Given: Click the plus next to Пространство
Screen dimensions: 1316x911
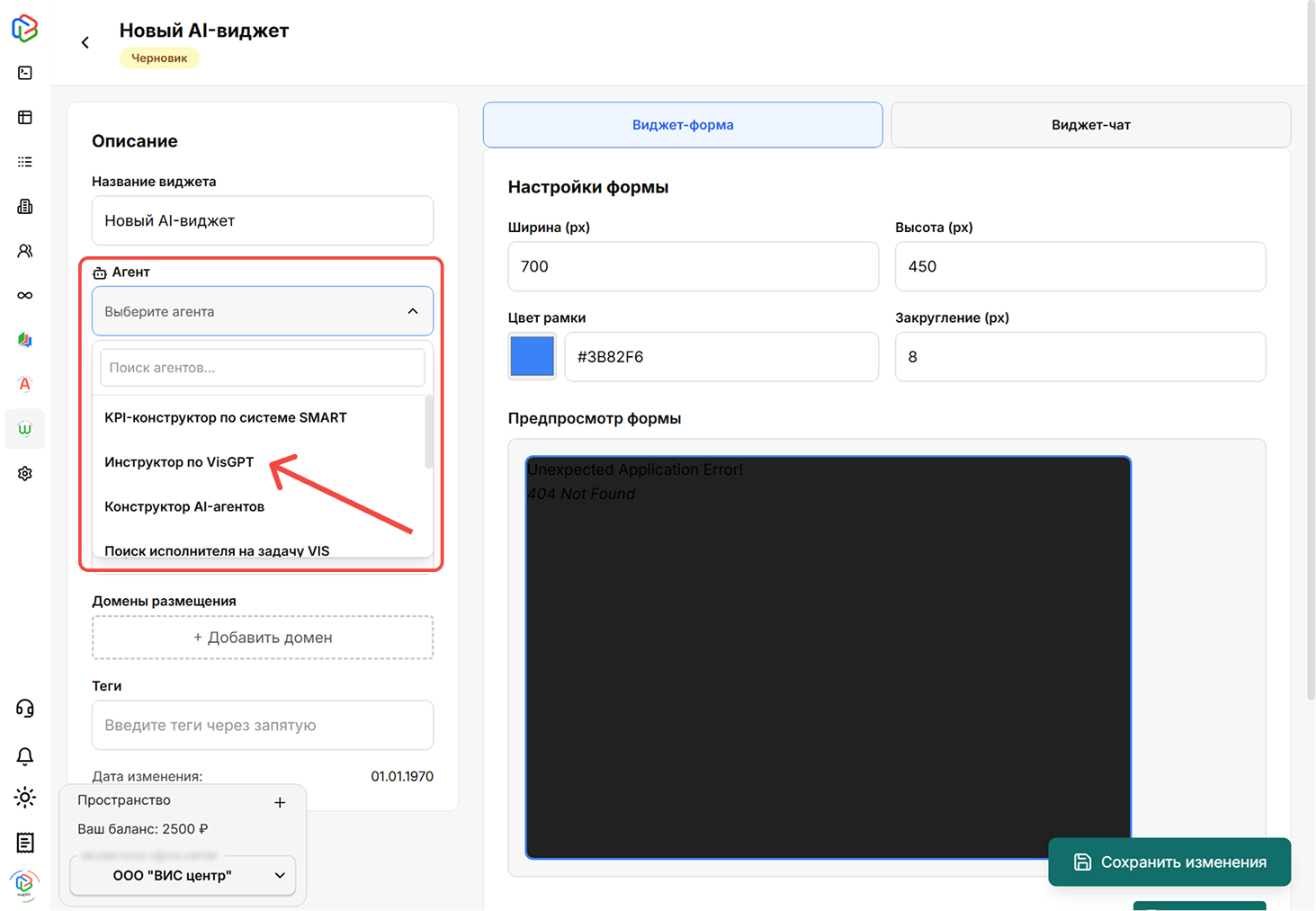Looking at the screenshot, I should pos(280,802).
